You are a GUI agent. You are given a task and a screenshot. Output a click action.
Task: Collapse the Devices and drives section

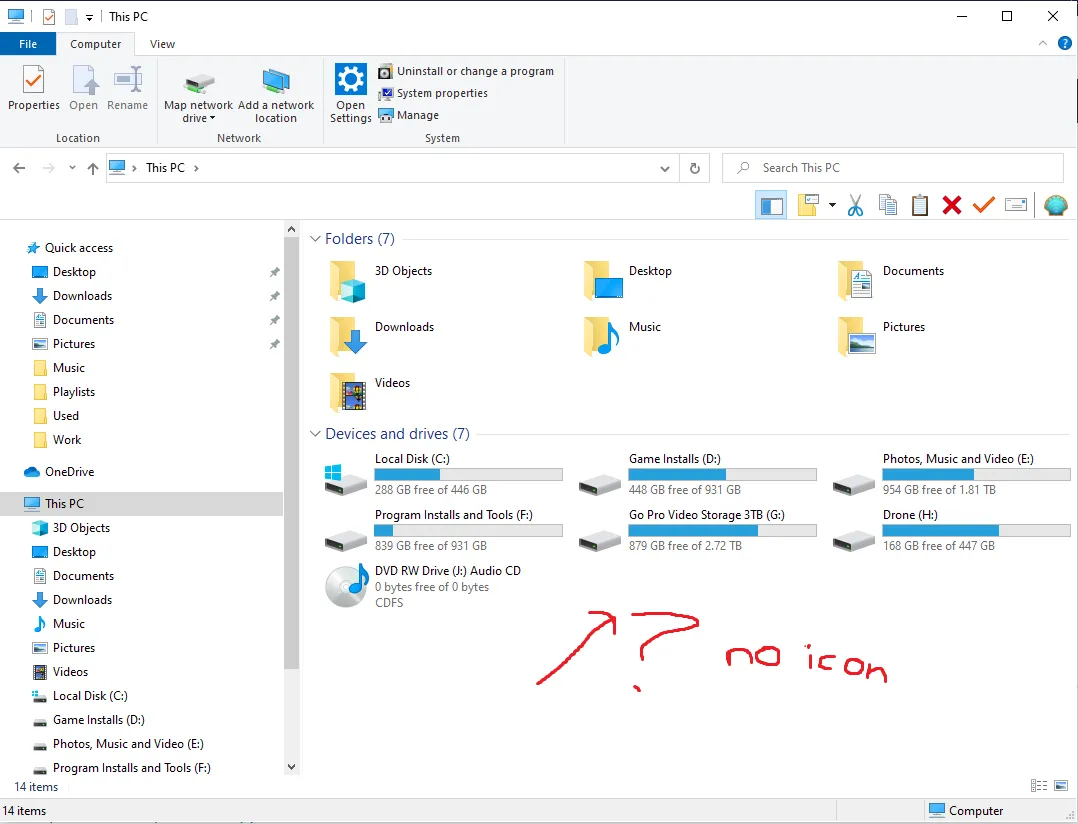(x=316, y=434)
